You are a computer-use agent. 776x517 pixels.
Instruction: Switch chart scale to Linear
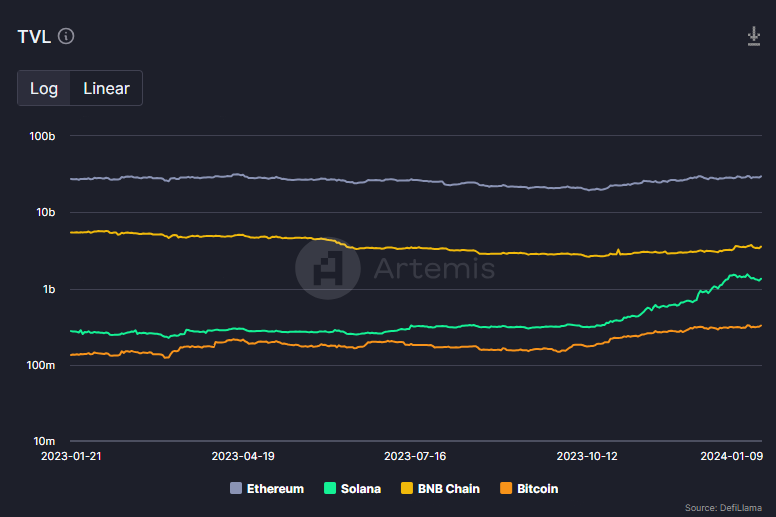point(106,88)
